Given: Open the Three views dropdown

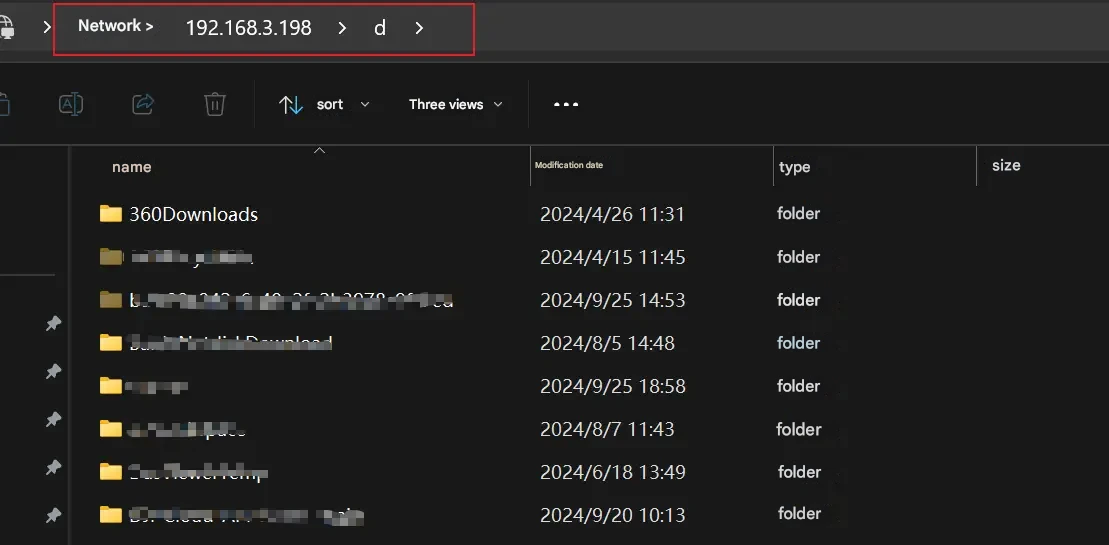Looking at the screenshot, I should (455, 105).
